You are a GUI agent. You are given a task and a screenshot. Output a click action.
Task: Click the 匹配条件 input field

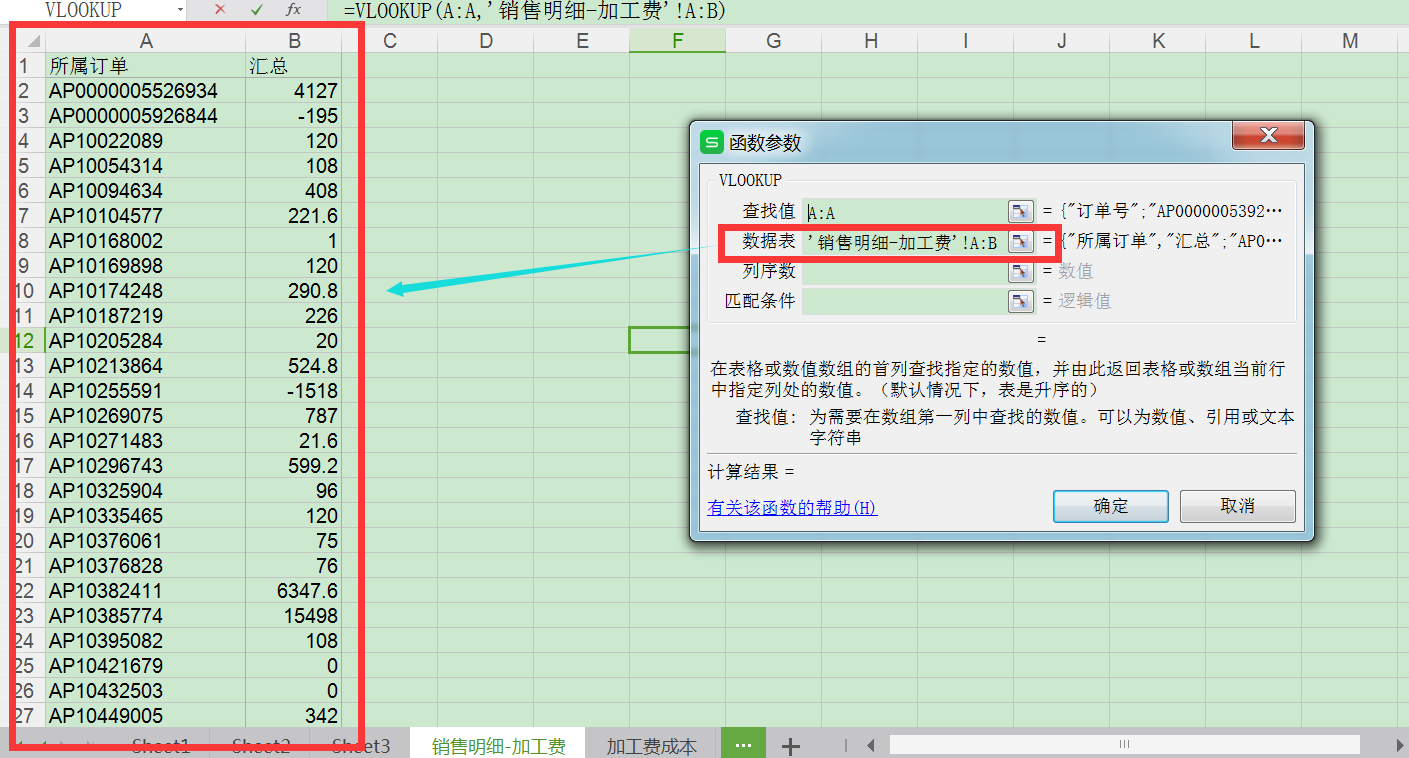pyautogui.click(x=905, y=301)
